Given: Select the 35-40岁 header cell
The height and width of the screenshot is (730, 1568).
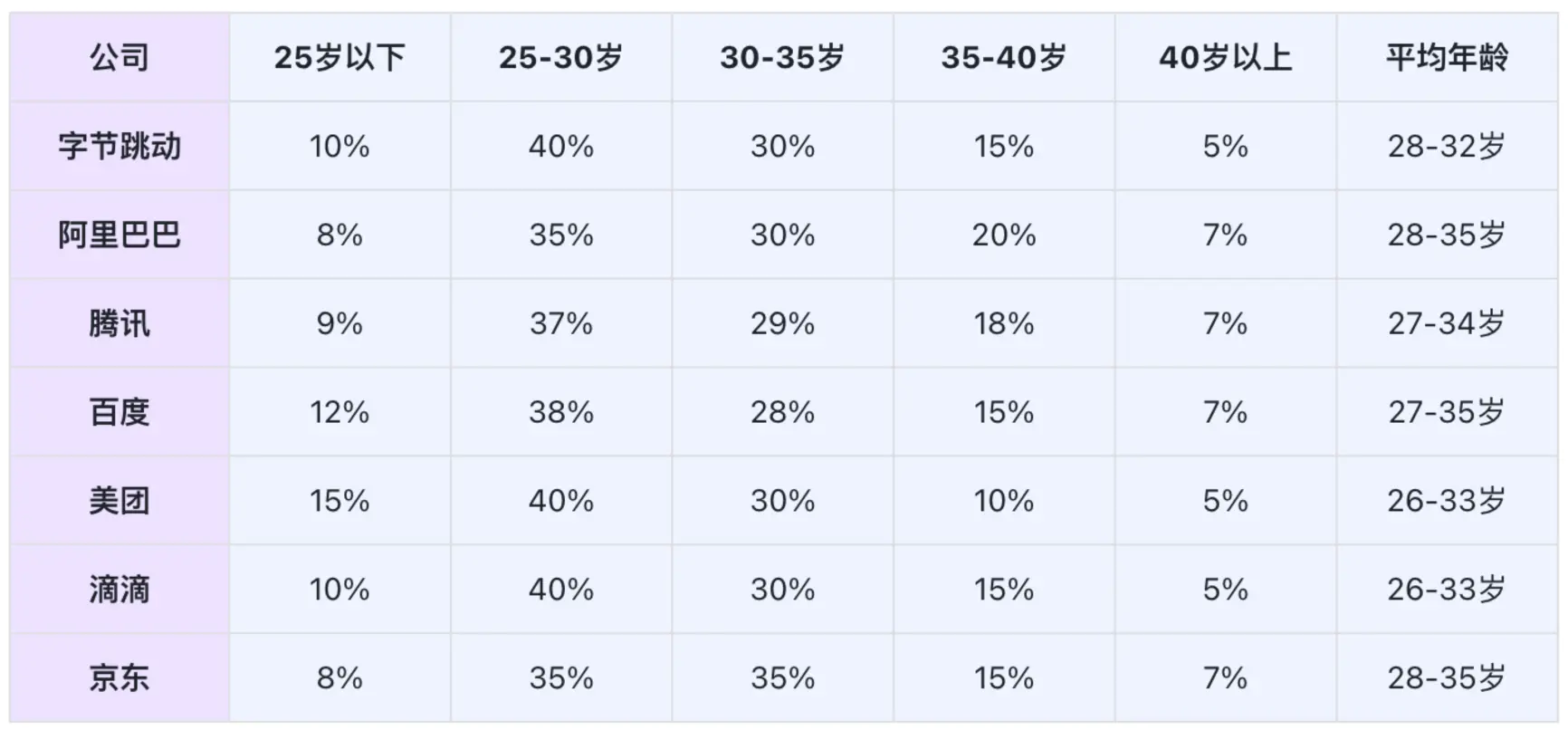Looking at the screenshot, I should coord(1004,58).
